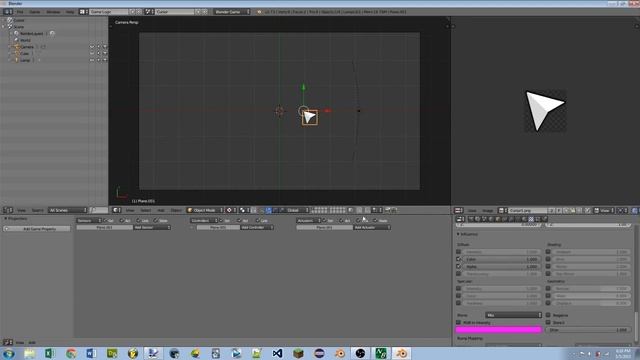Image resolution: width=640 pixels, height=360 pixels.
Task: Open the Object Mode dropdown
Action: point(205,210)
